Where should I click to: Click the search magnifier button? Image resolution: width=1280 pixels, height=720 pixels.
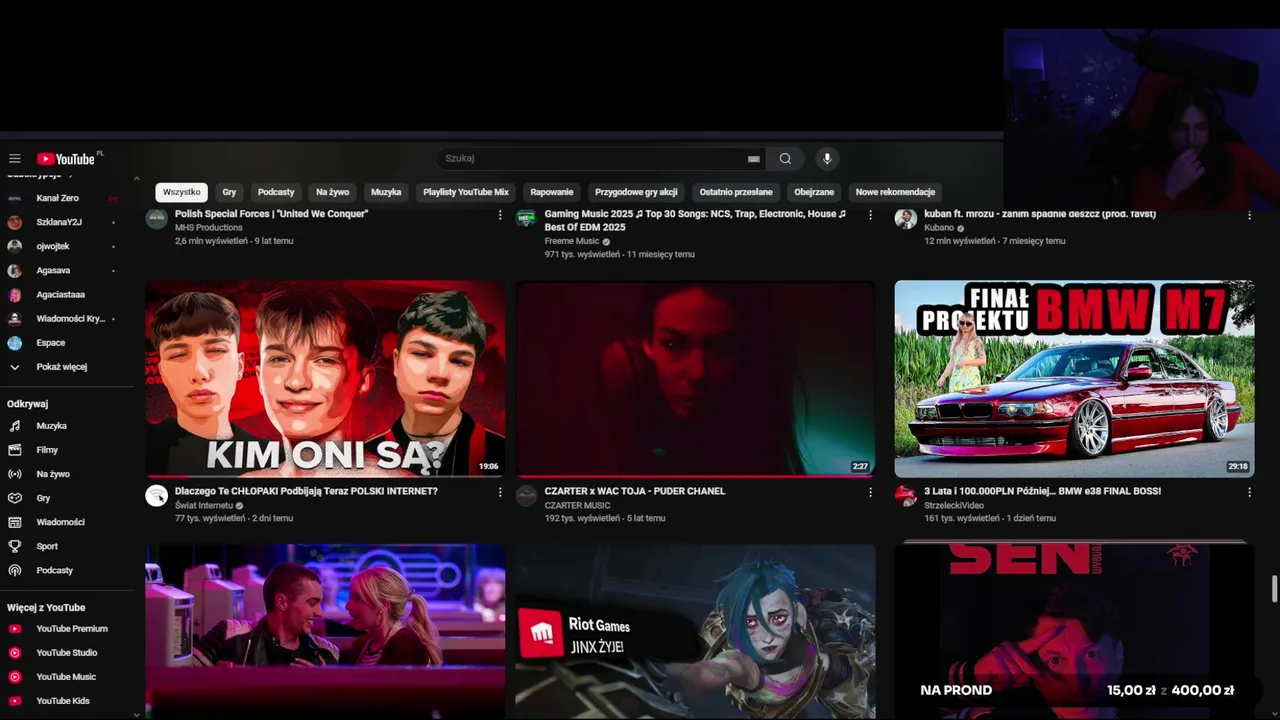[x=785, y=158]
